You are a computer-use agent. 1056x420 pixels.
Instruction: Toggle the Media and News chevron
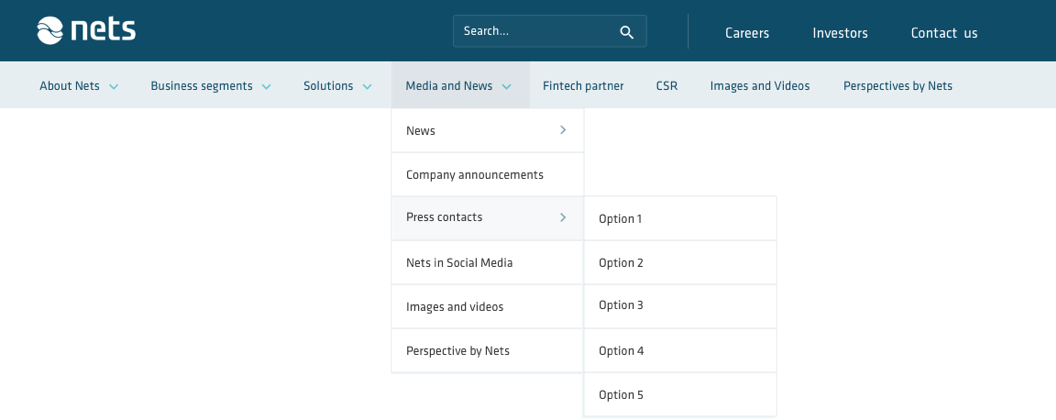click(x=506, y=87)
